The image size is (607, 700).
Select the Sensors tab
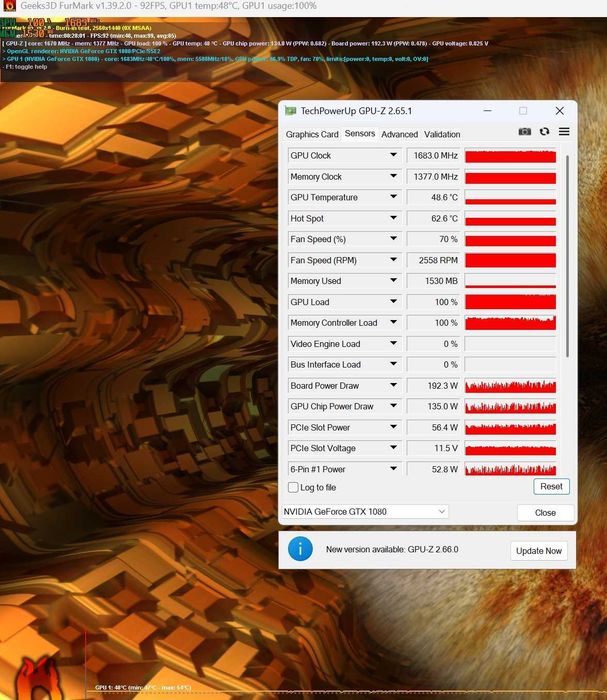coord(360,133)
